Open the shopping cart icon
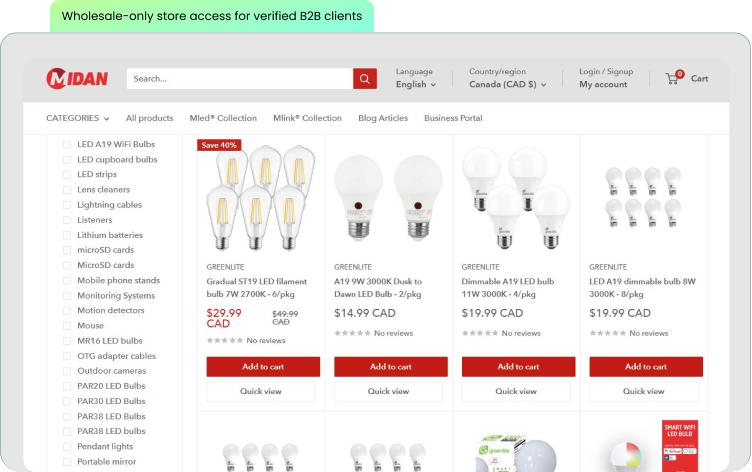 pos(672,79)
